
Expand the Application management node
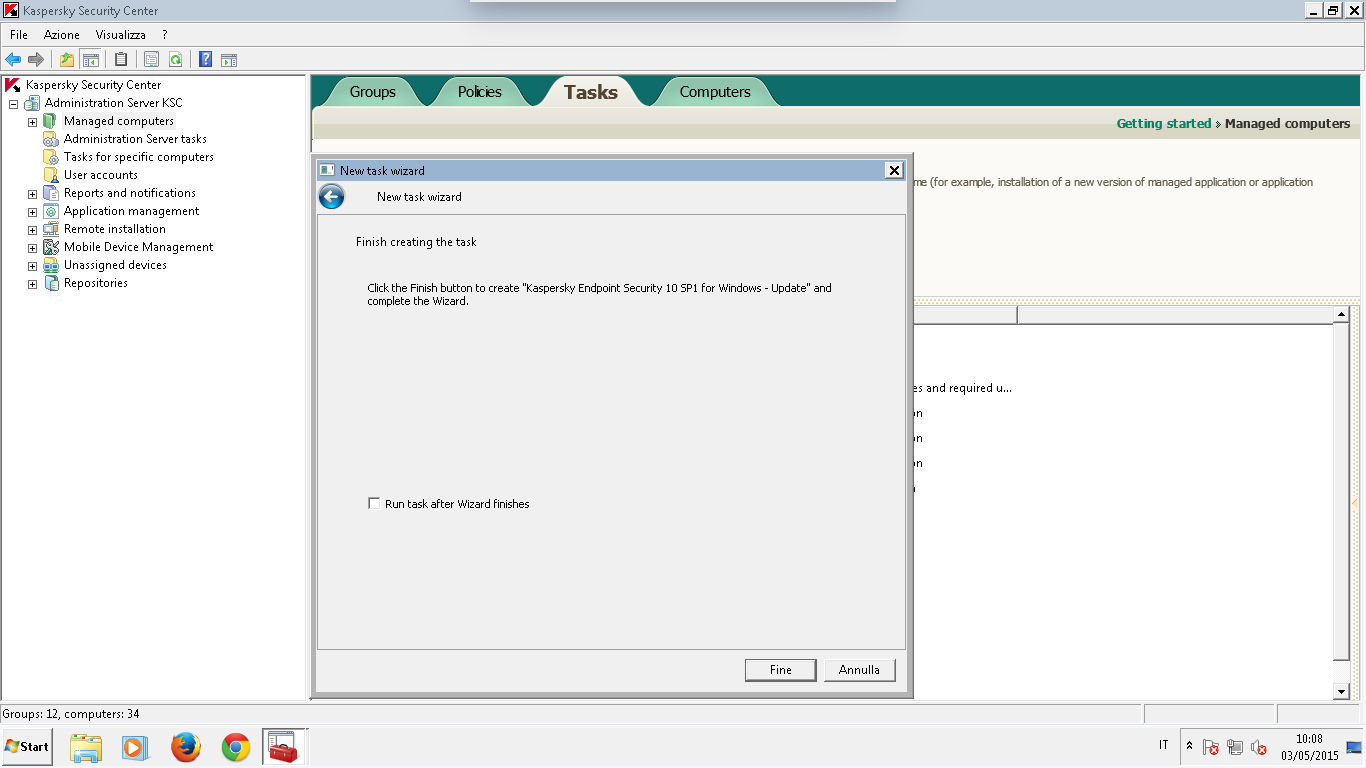(32, 211)
